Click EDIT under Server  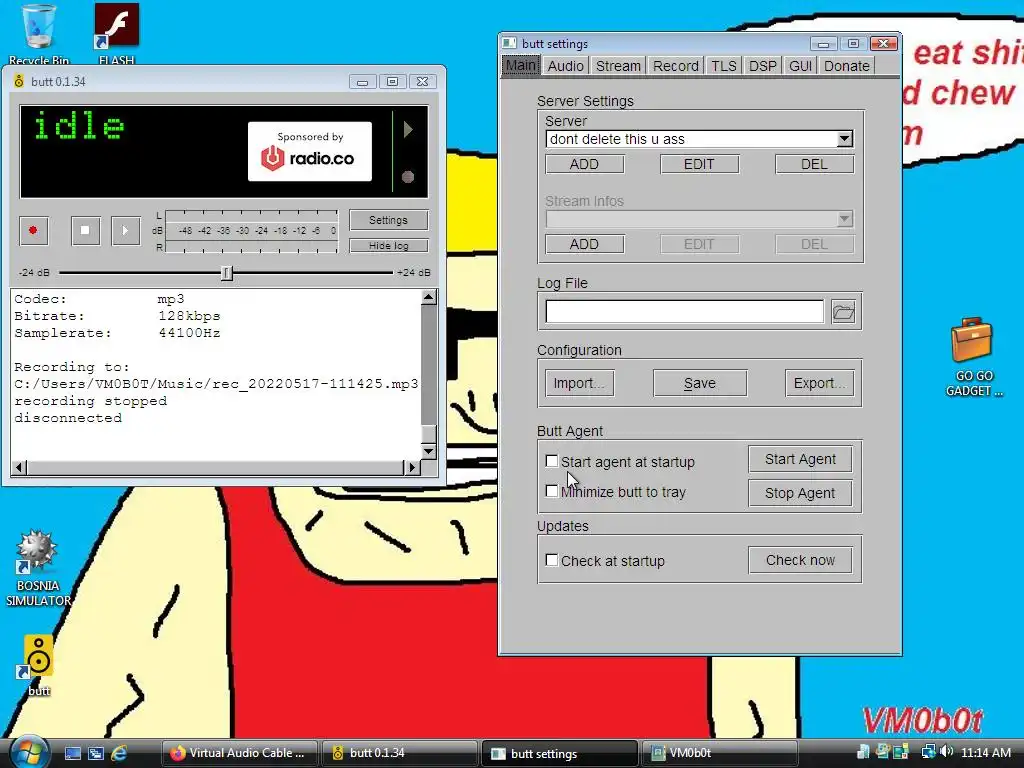[699, 164]
